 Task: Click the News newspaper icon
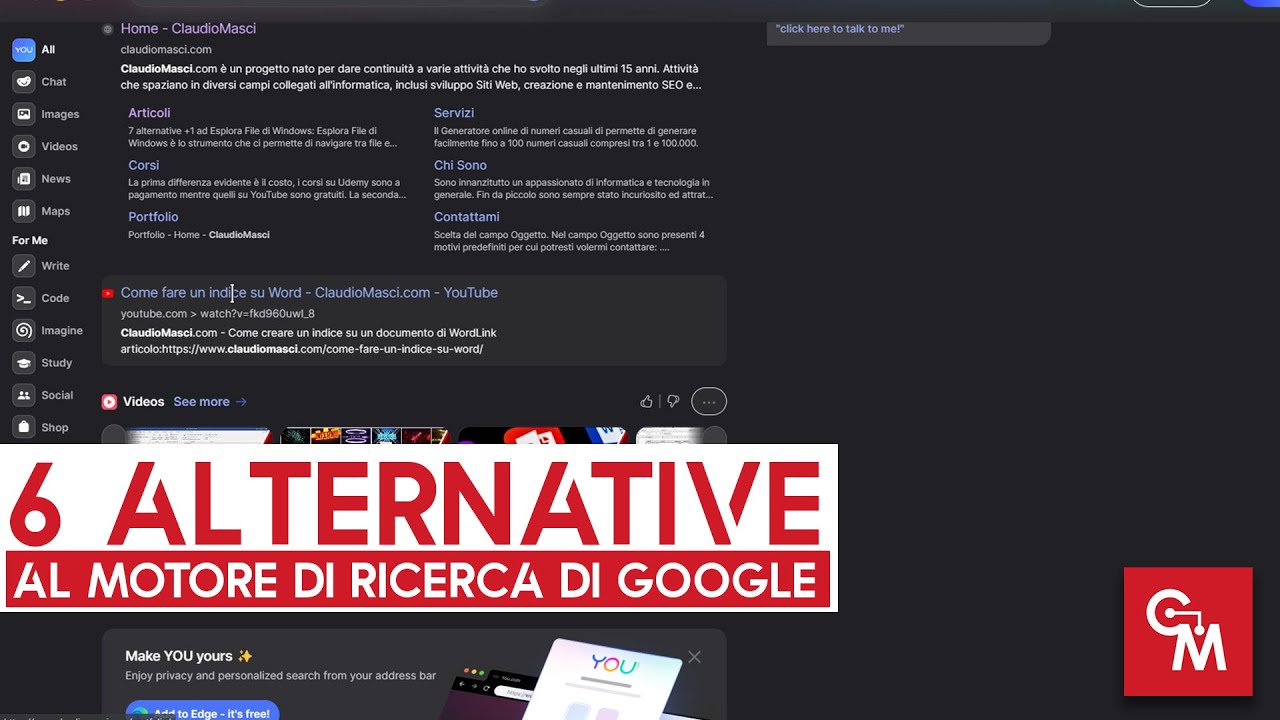click(23, 179)
